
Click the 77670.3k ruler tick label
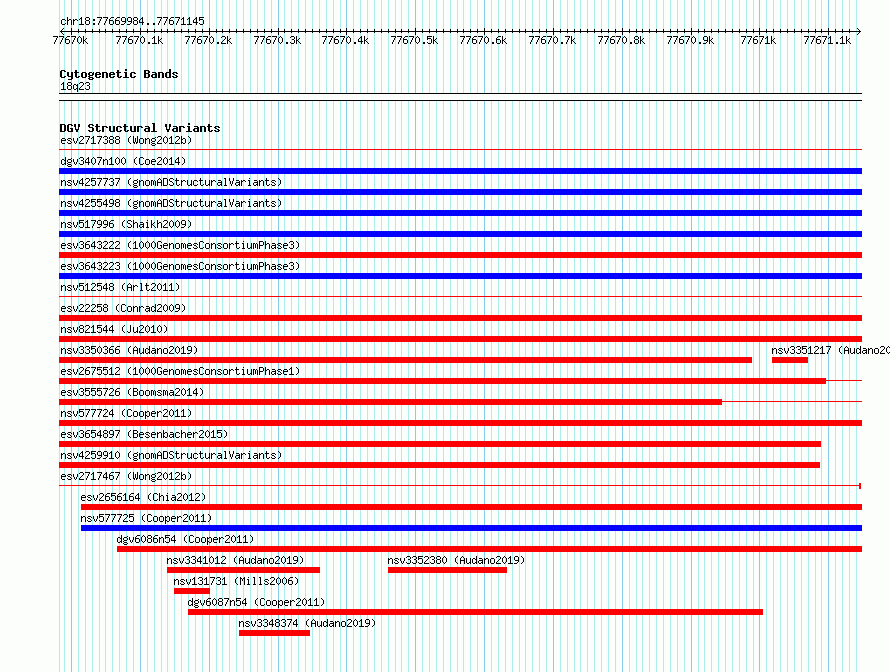point(277,40)
